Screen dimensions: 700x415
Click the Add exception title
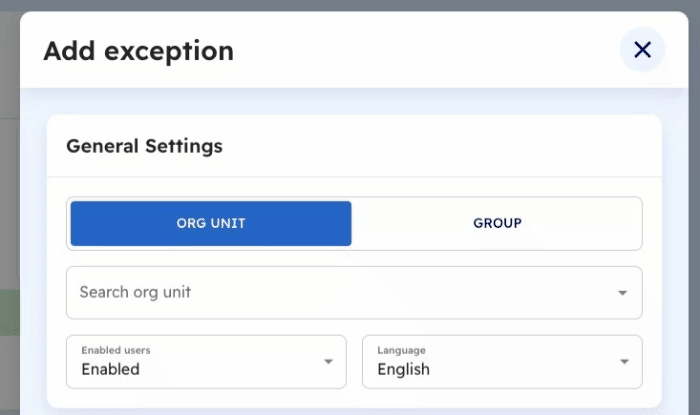[138, 51]
